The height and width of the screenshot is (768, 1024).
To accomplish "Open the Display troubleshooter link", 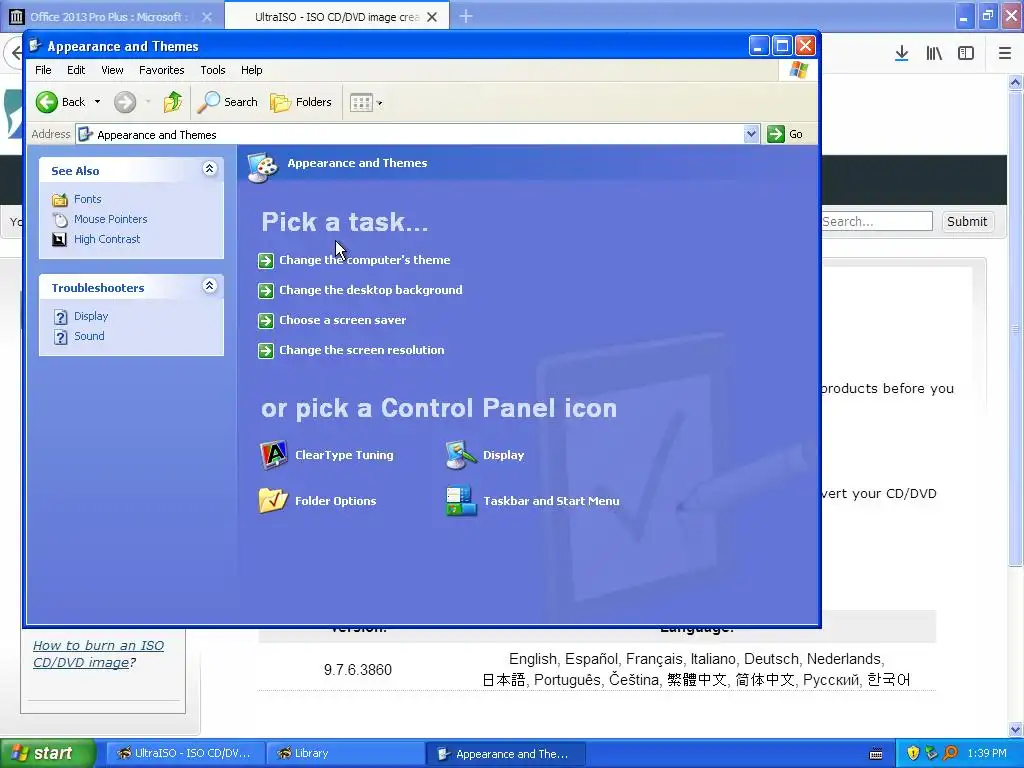I will click(91, 316).
